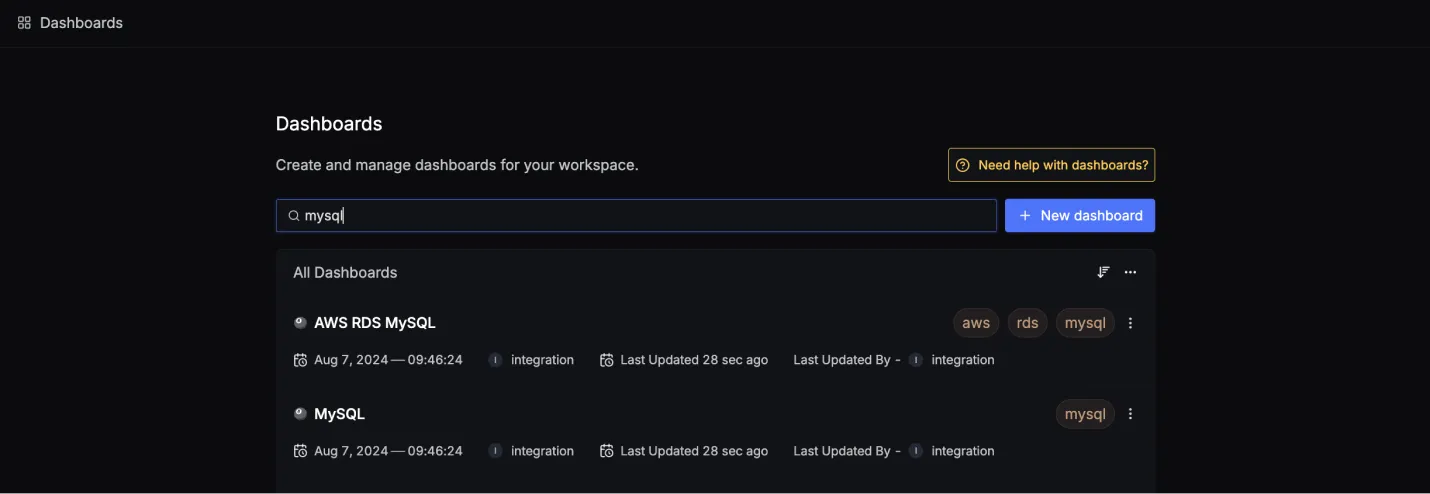The image size is (1430, 494).
Task: Click All Dashboards list heading
Action: coord(345,272)
